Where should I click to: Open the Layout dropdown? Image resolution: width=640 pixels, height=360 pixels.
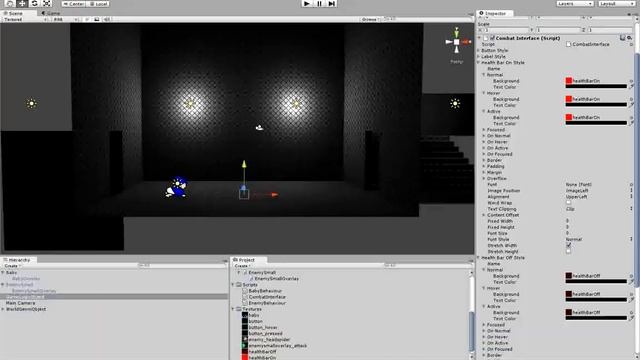click(x=617, y=3)
